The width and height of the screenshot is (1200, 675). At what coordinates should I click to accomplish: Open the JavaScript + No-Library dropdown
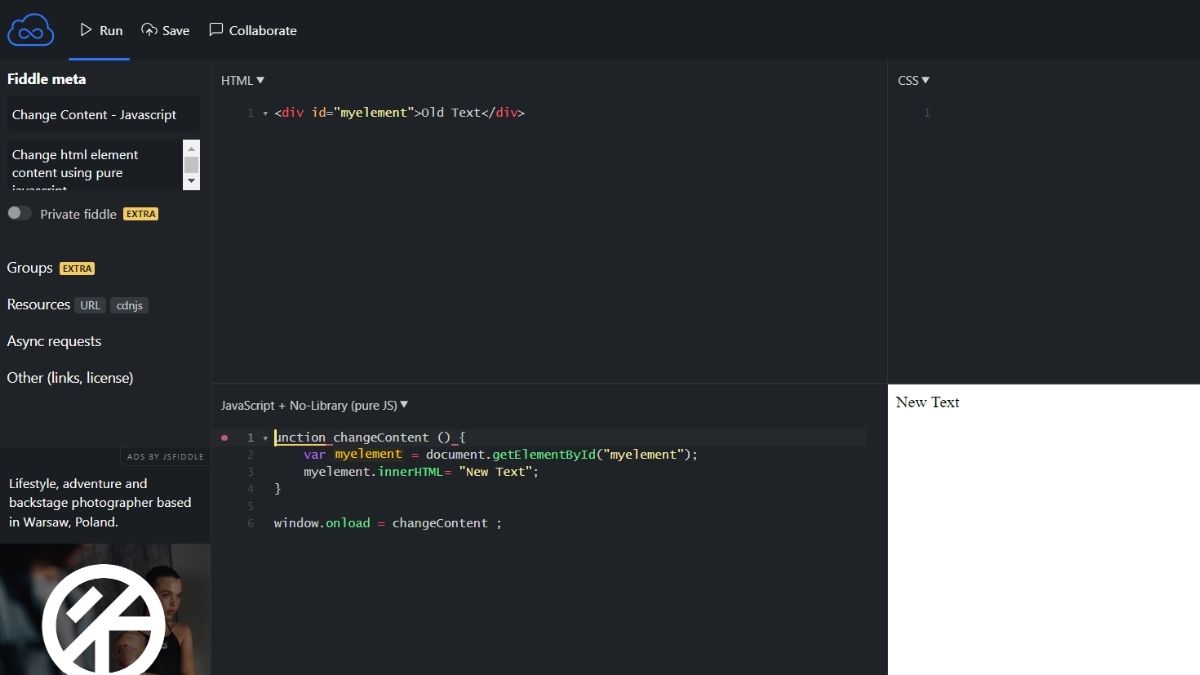tap(314, 406)
